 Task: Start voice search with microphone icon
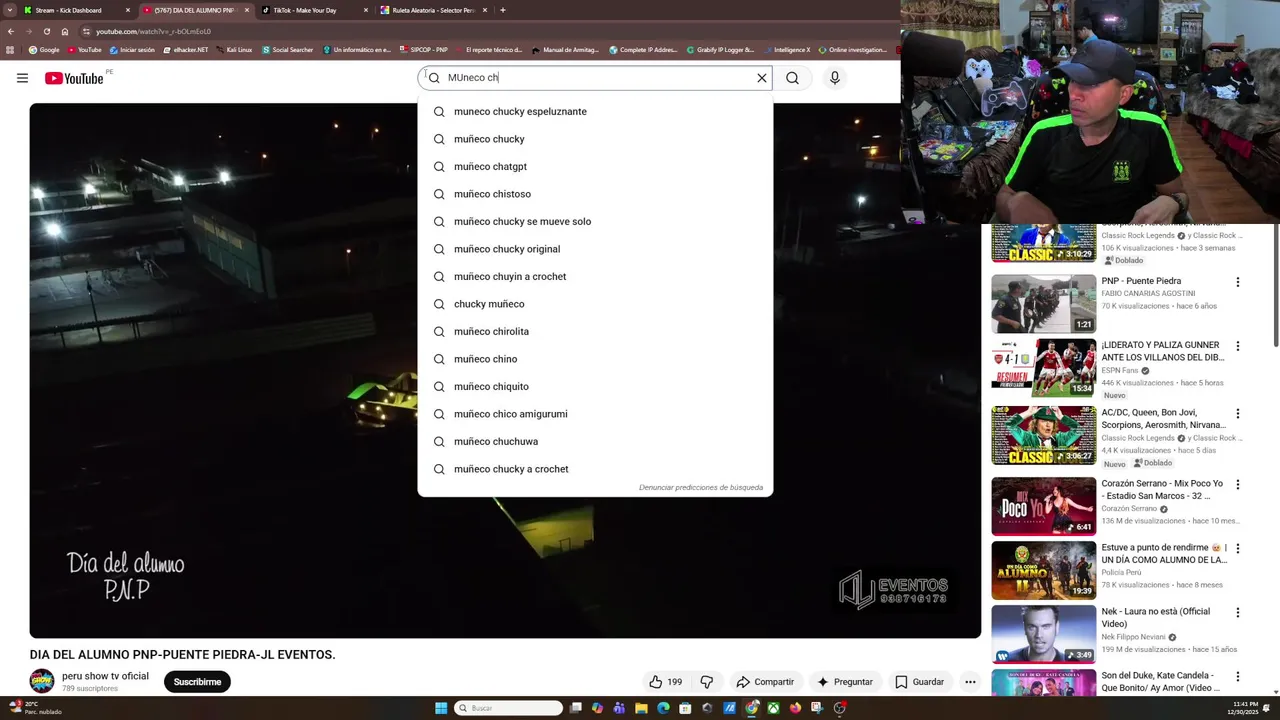(x=834, y=78)
